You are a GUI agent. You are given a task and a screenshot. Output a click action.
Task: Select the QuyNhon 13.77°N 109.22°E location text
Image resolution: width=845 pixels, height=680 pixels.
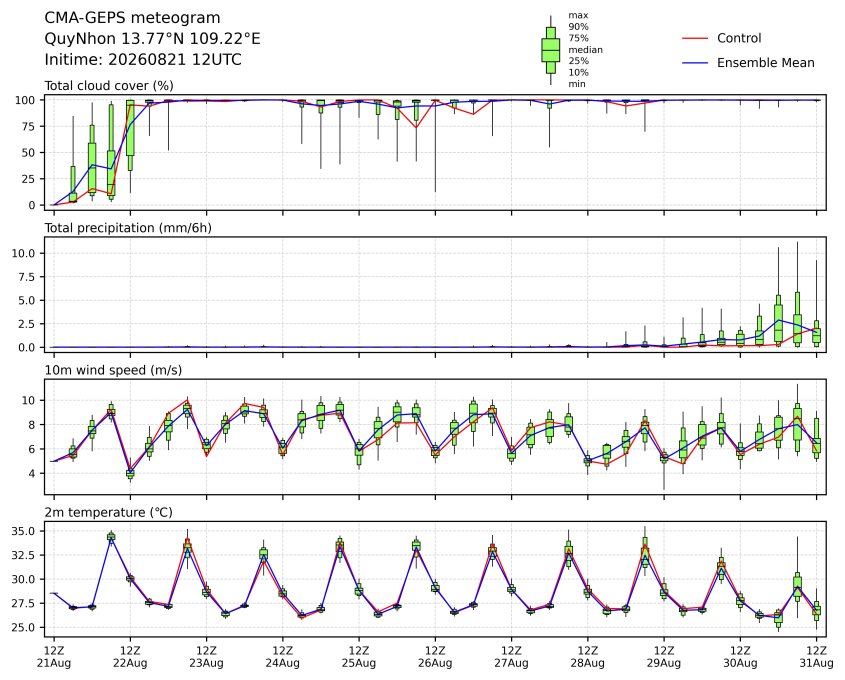point(152,39)
